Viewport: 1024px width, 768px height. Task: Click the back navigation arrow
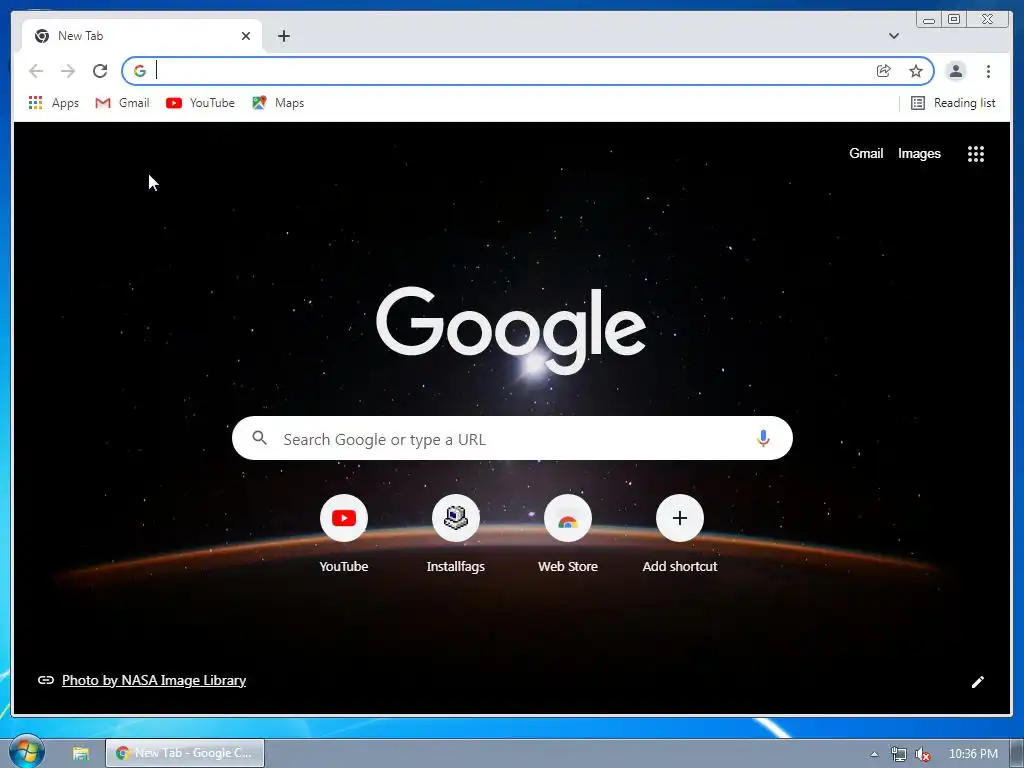pos(36,71)
